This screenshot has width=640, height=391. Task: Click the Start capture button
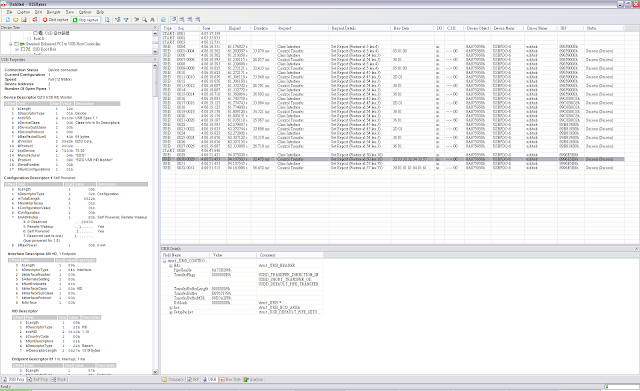point(56,20)
